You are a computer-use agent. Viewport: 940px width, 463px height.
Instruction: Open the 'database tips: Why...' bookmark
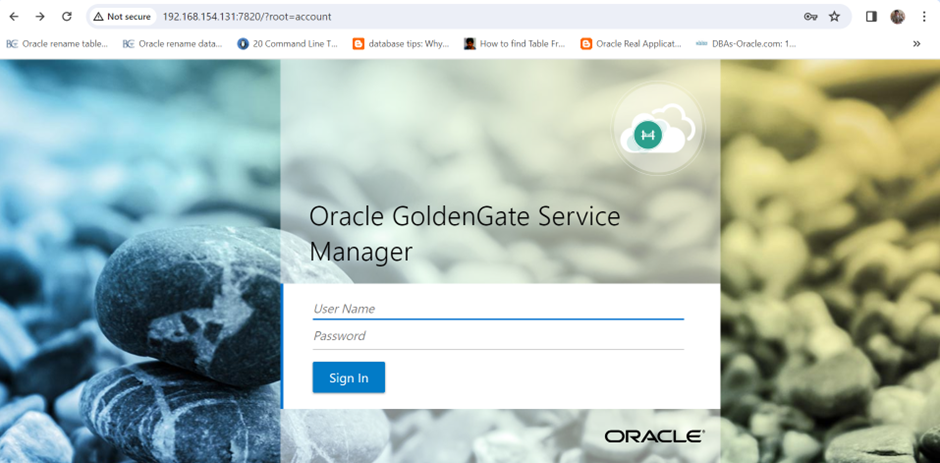point(401,44)
